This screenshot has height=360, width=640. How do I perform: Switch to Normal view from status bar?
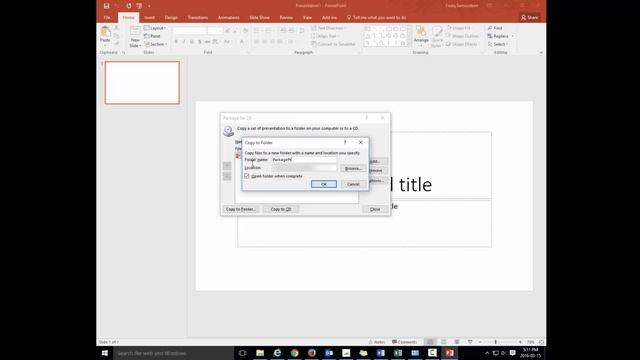[430, 342]
